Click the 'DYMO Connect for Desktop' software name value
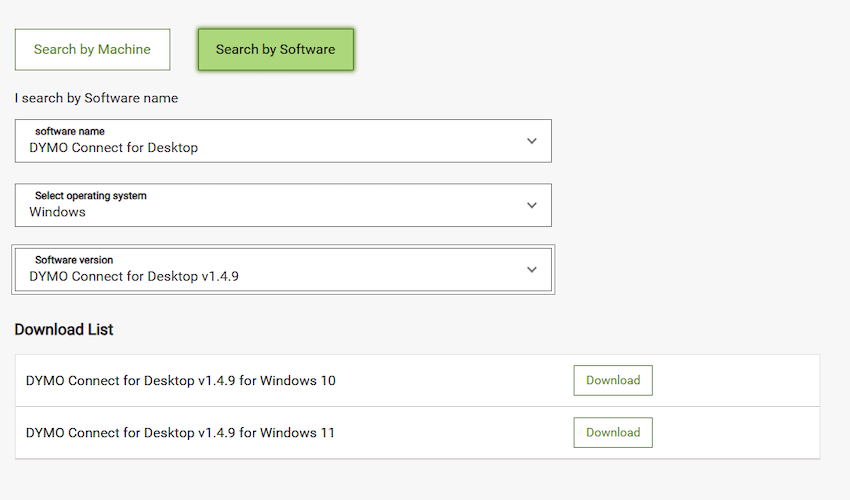The image size is (850, 500). [x=113, y=148]
